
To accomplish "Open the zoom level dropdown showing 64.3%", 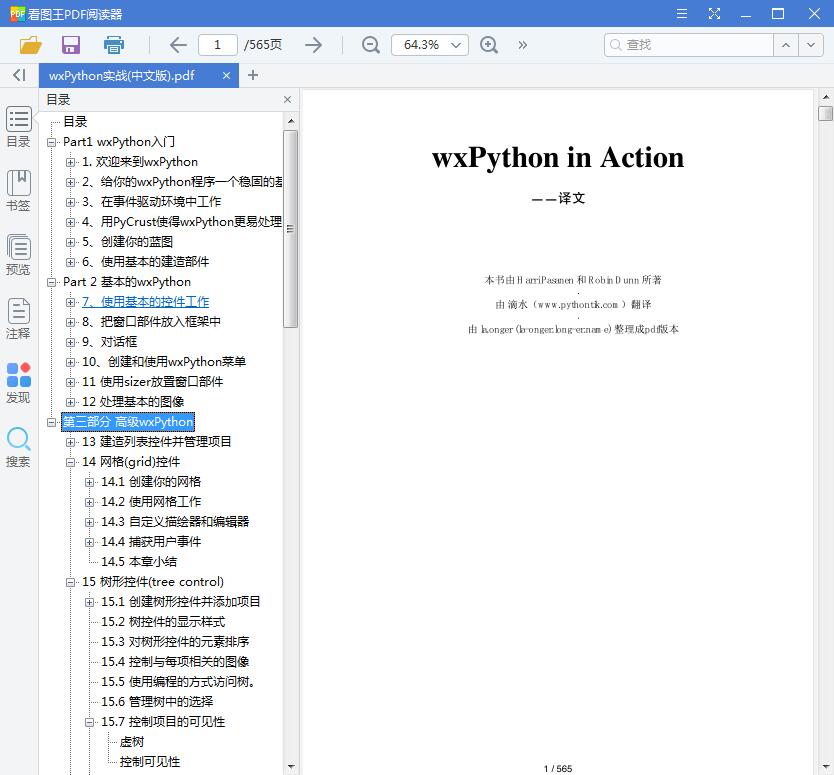I will 429,45.
